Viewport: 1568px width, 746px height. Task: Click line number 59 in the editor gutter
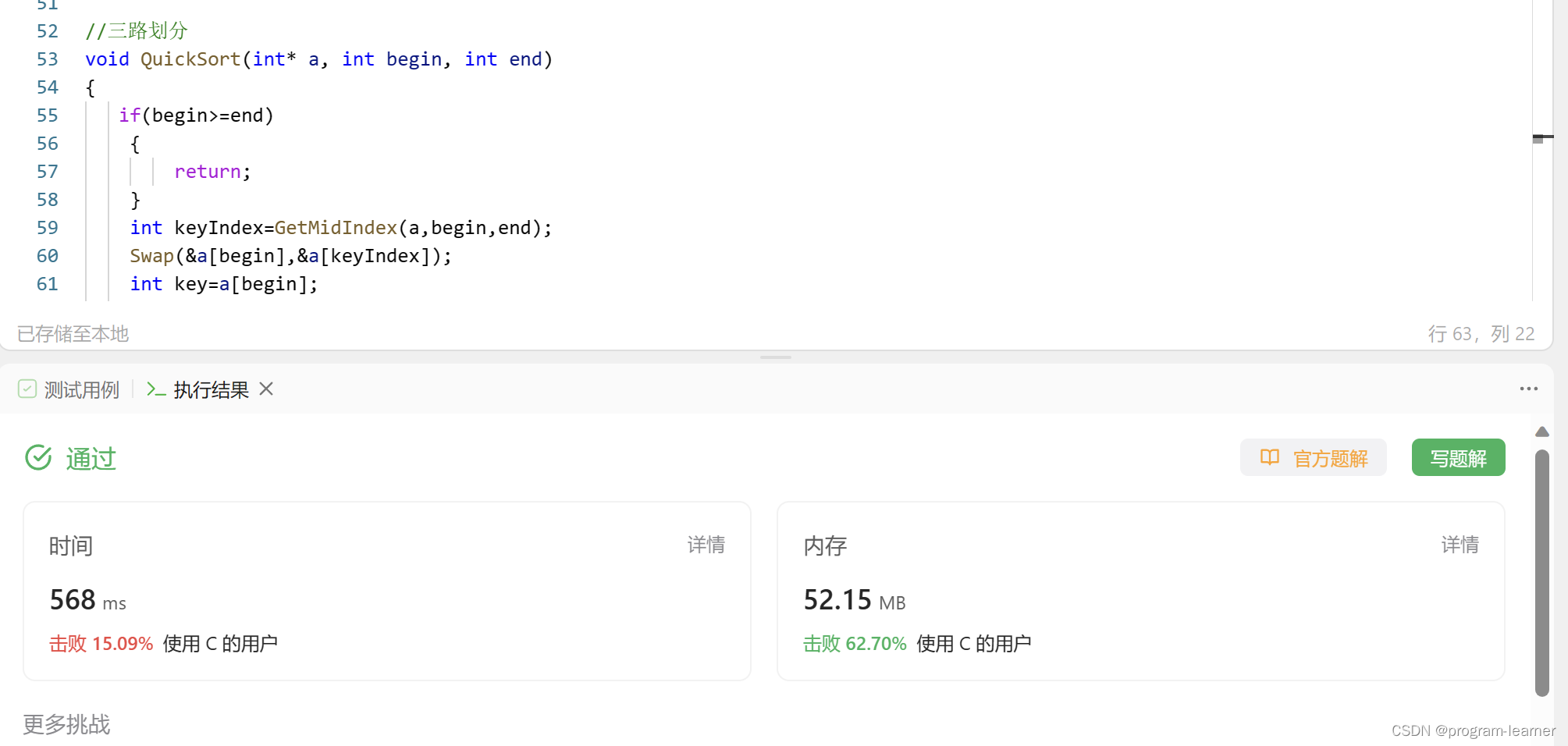[48, 228]
